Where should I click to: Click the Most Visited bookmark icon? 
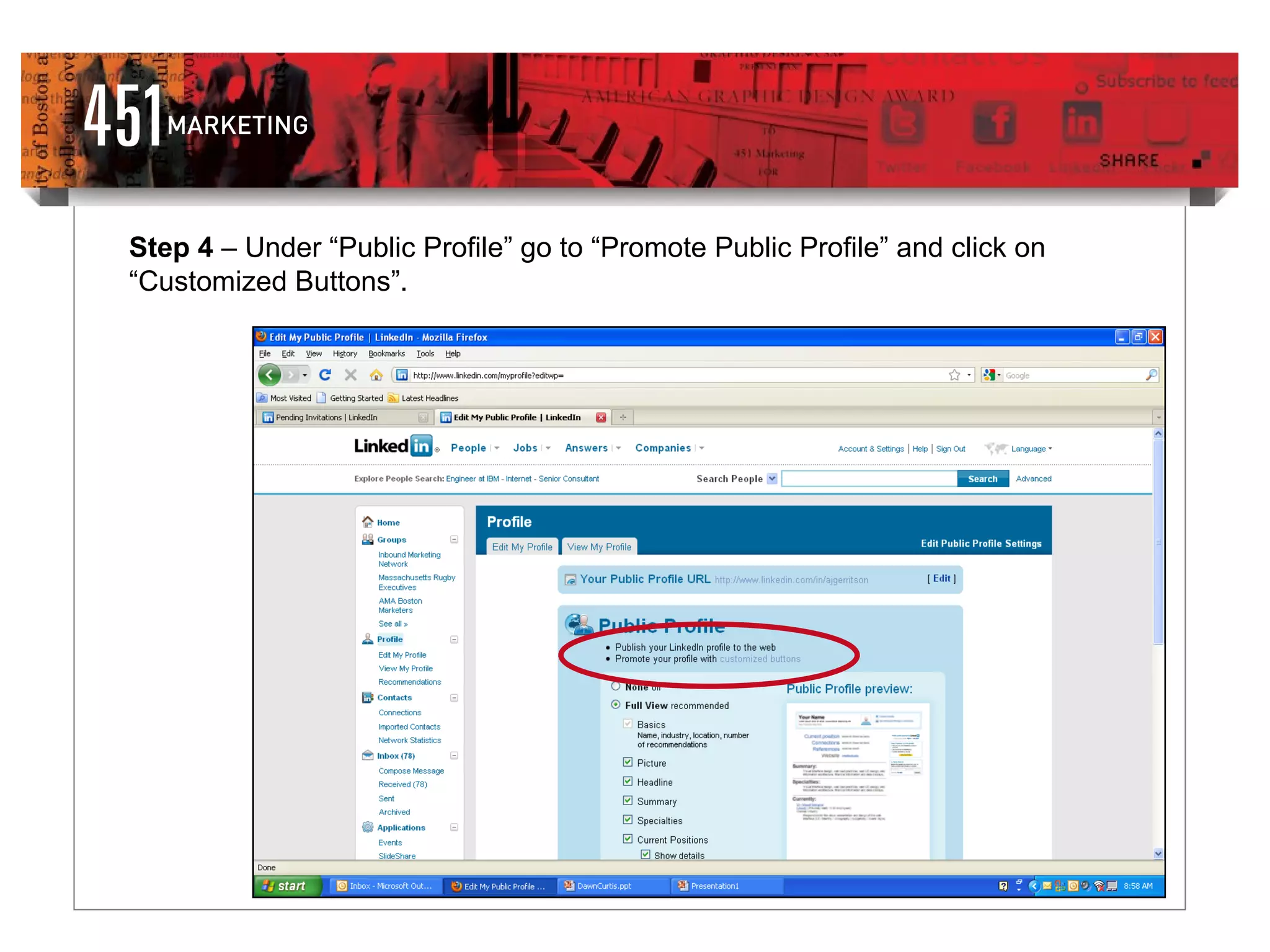coord(262,398)
